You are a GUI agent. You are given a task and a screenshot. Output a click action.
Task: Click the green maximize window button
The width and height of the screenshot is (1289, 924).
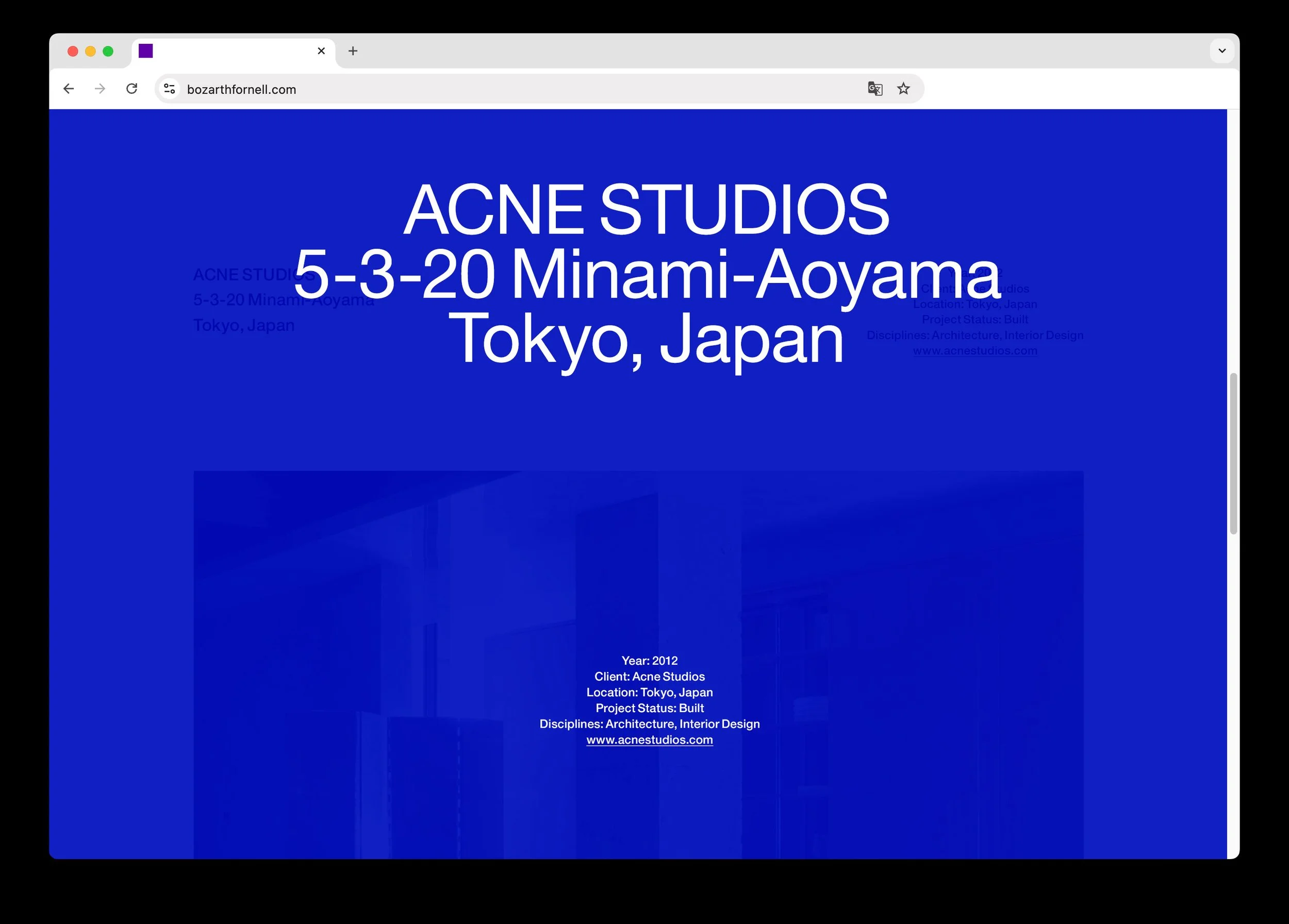108,51
